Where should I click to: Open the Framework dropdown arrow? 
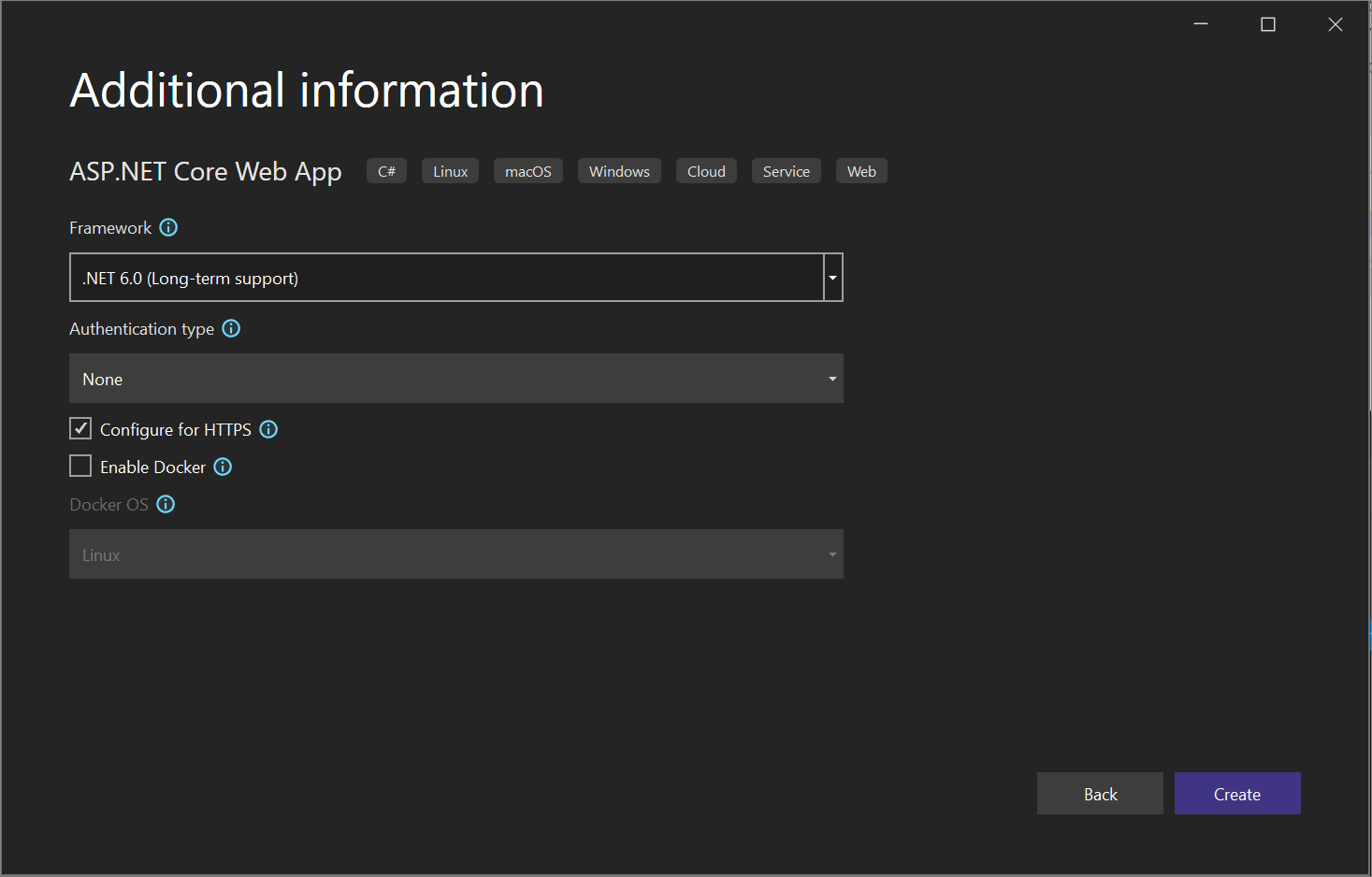coord(832,278)
